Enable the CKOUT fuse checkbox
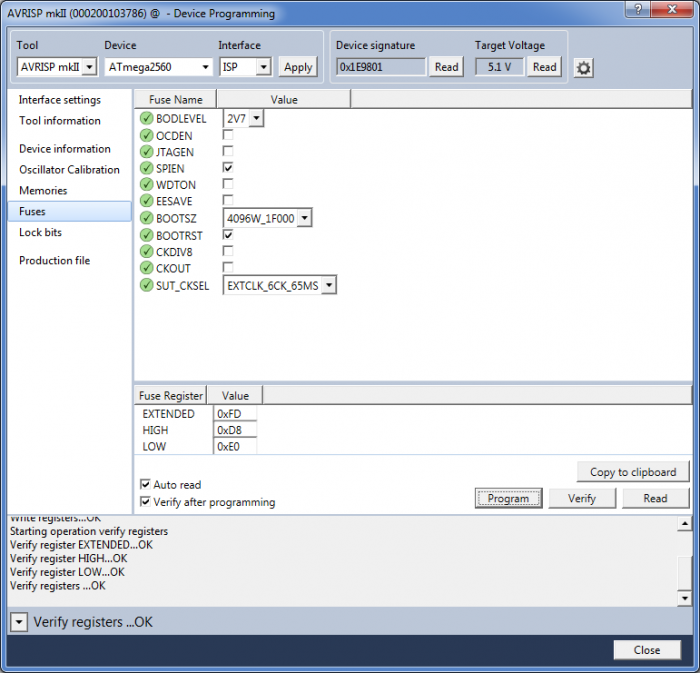The height and width of the screenshot is (673, 700). tap(228, 267)
